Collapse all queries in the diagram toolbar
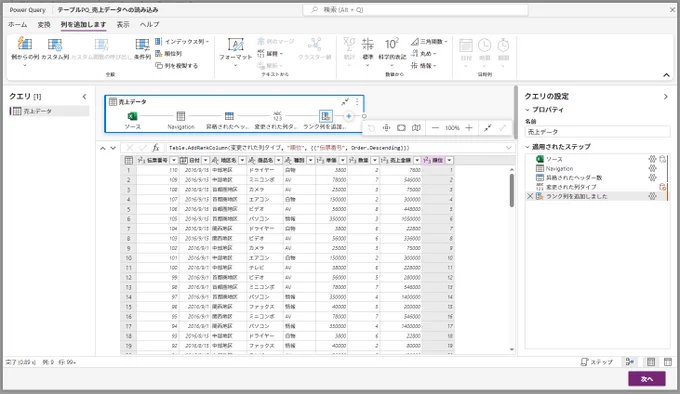Viewport: 680px width, 394px height. click(x=488, y=128)
